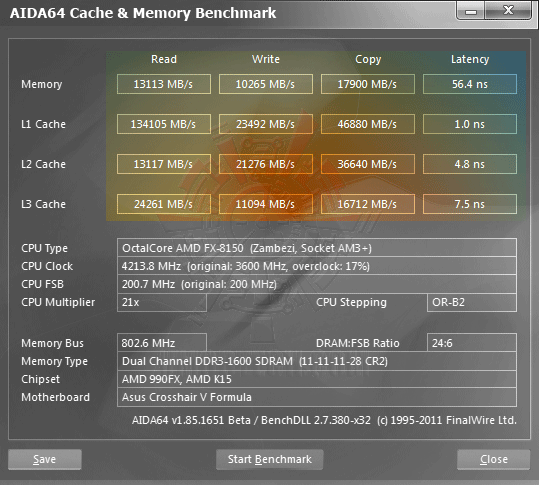Select Memory Write value 10265 MB/s

coord(266,84)
